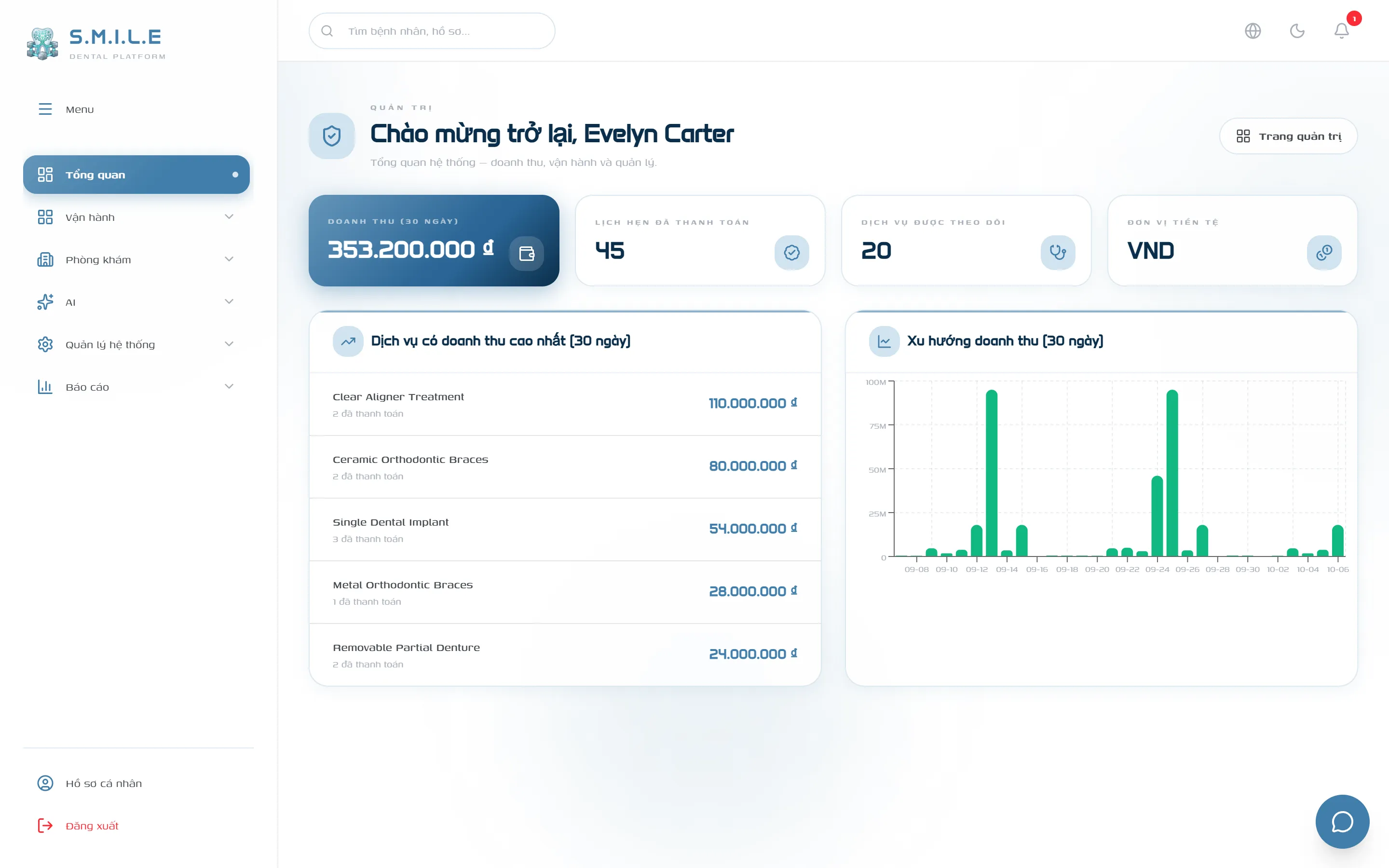
Task: Select the Single Dental Implant row
Action: pyautogui.click(x=565, y=530)
